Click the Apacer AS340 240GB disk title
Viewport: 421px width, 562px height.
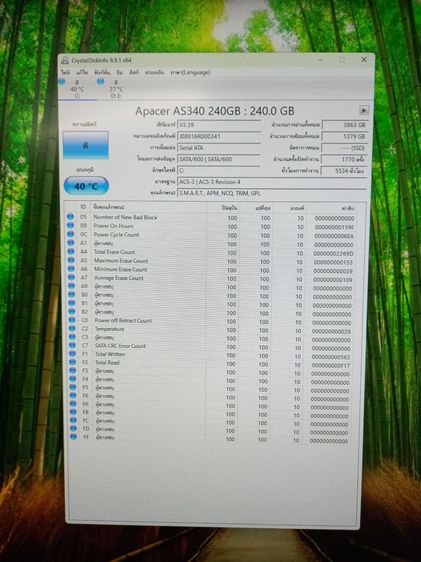coord(215,111)
